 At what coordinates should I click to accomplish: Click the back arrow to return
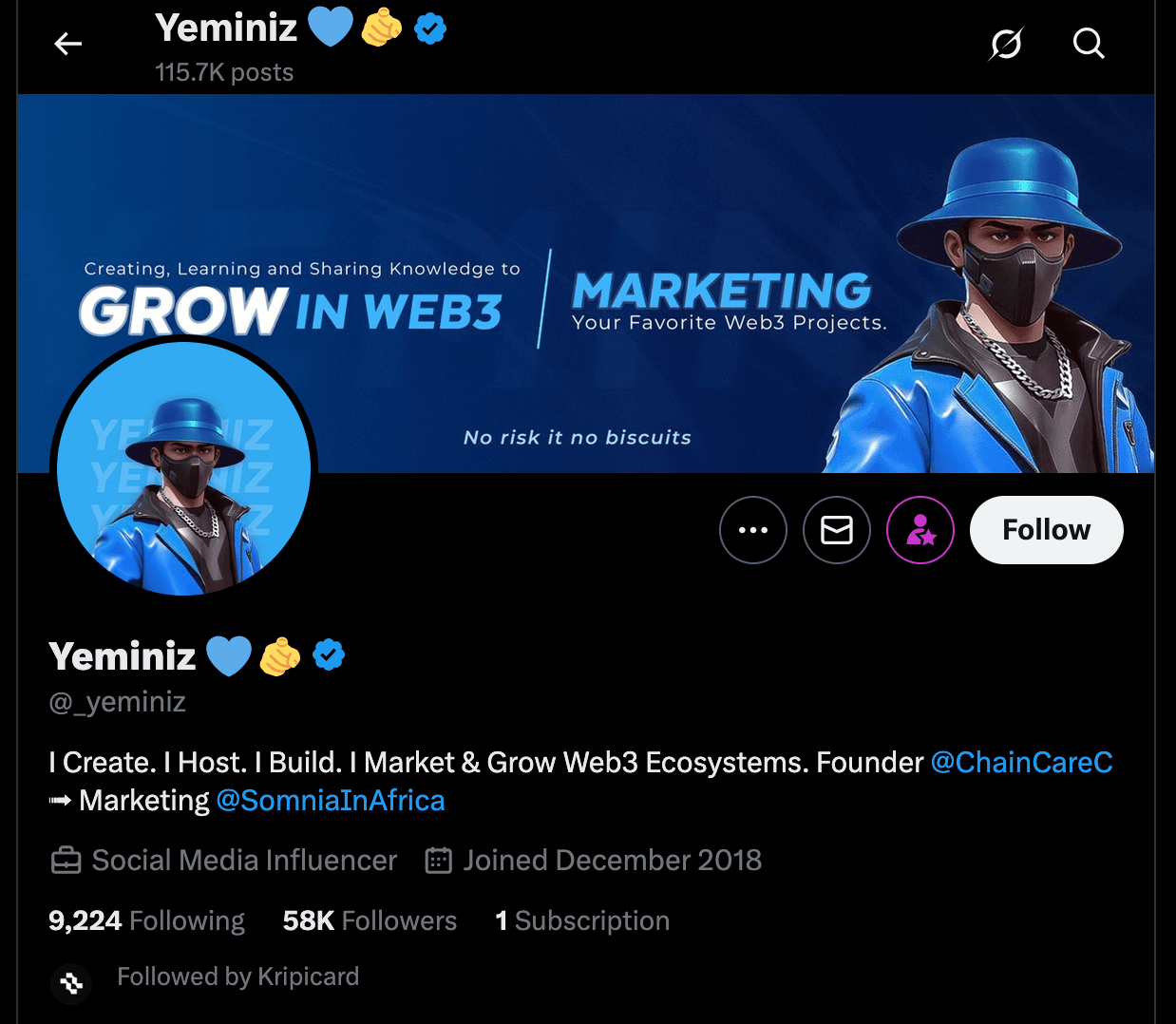pyautogui.click(x=67, y=43)
